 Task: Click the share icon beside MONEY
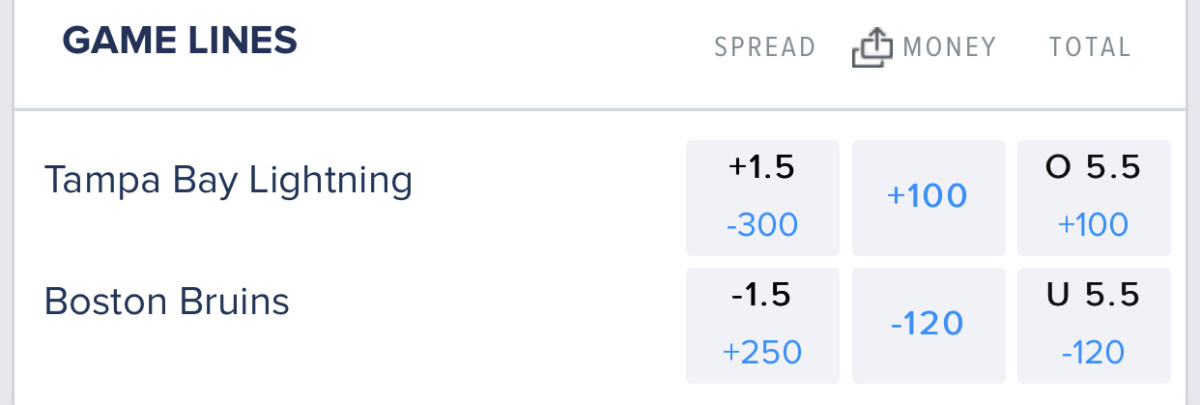click(x=871, y=47)
